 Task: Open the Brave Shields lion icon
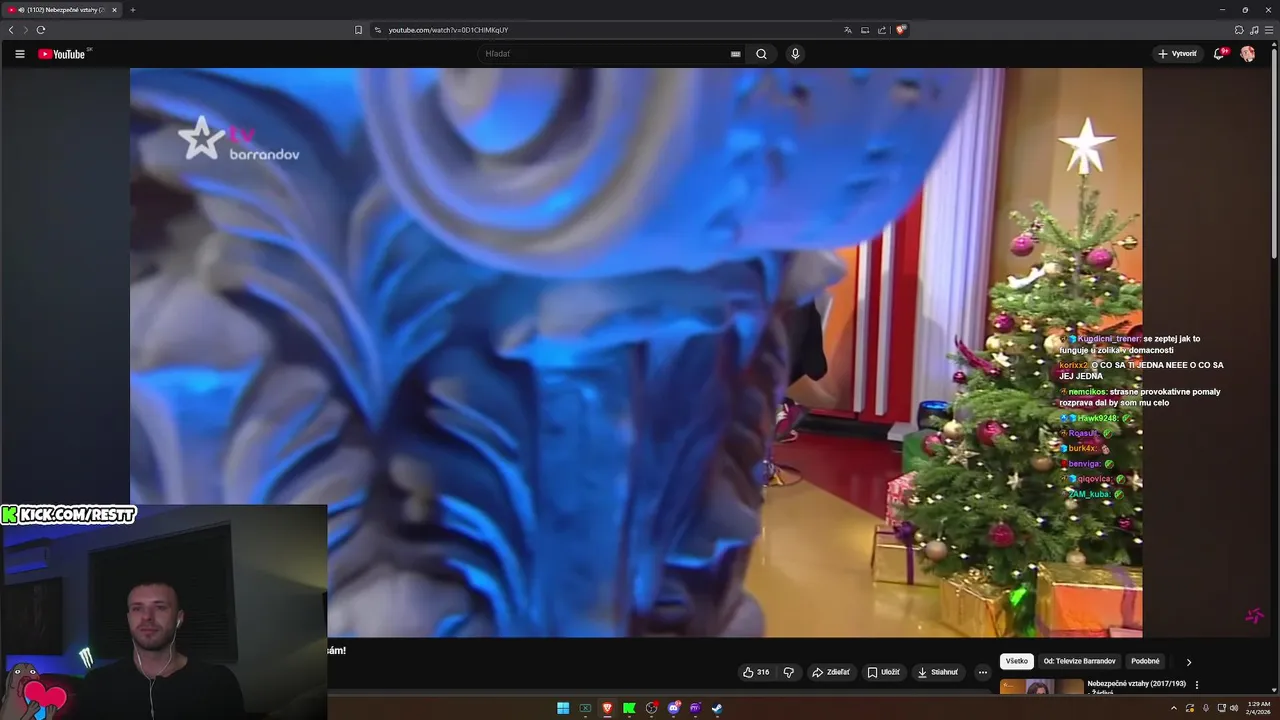pos(900,30)
